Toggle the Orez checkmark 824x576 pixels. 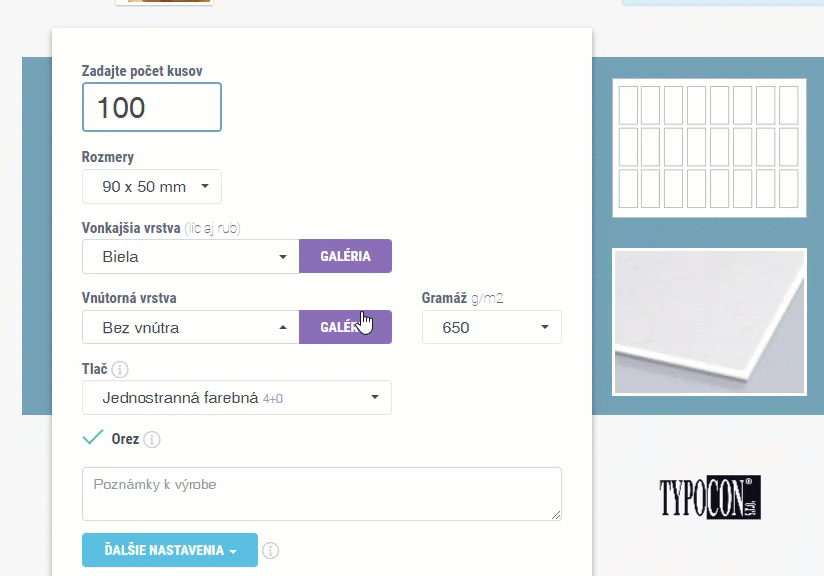(93, 438)
